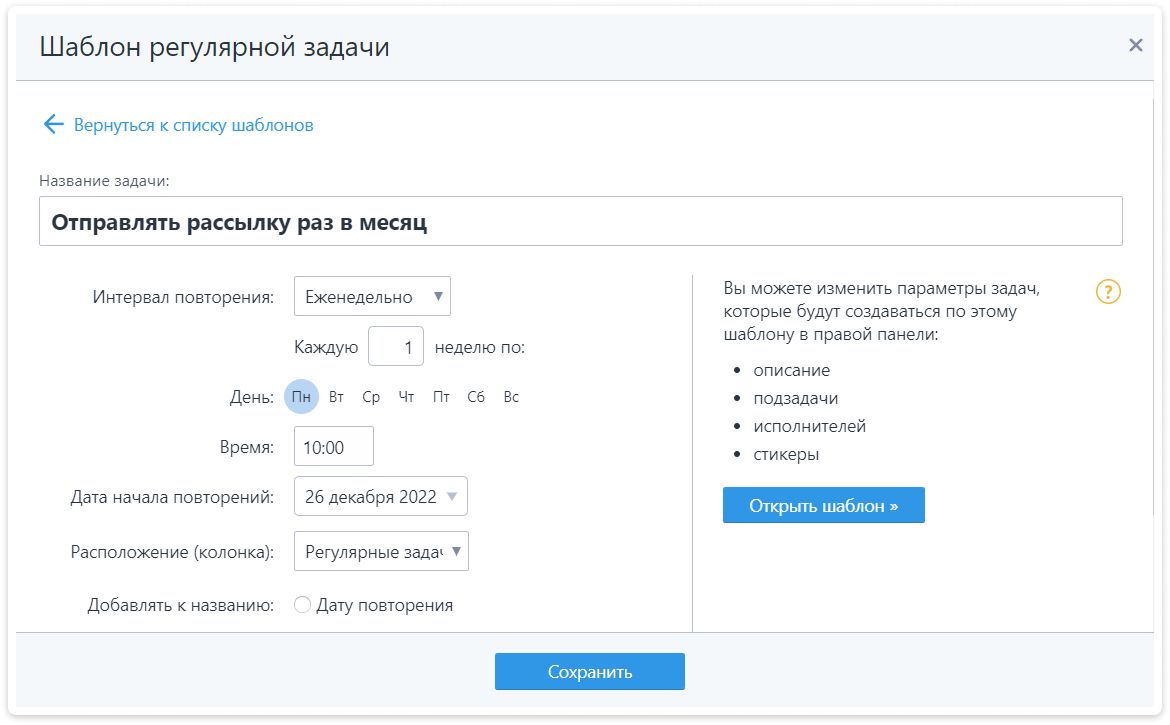Click the task name input field
This screenshot has width=1170, height=725.
coord(580,222)
